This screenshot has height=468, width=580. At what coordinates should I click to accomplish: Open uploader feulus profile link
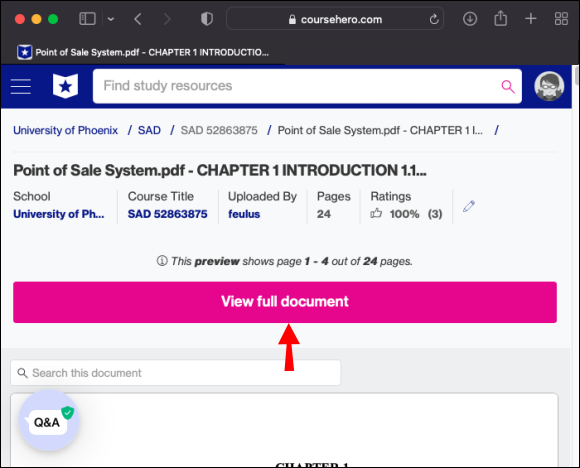tap(244, 214)
